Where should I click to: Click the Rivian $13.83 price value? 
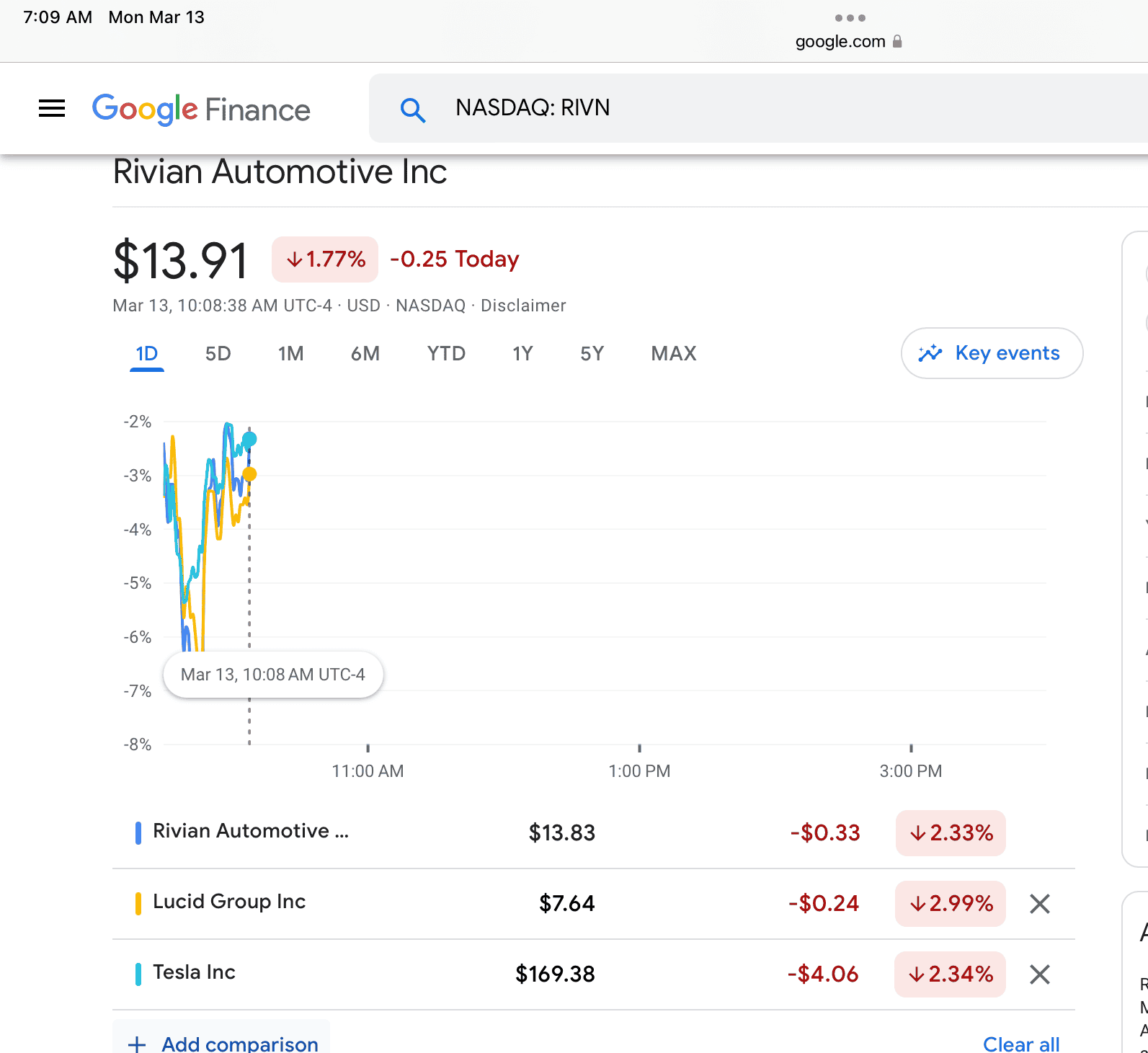coord(562,833)
